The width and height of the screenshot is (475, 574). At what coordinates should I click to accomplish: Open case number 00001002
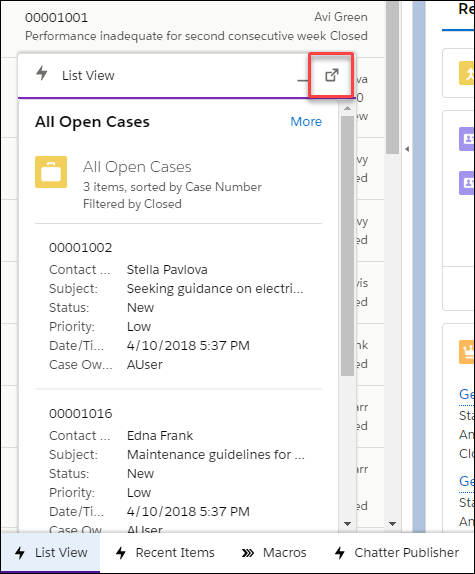(x=81, y=247)
